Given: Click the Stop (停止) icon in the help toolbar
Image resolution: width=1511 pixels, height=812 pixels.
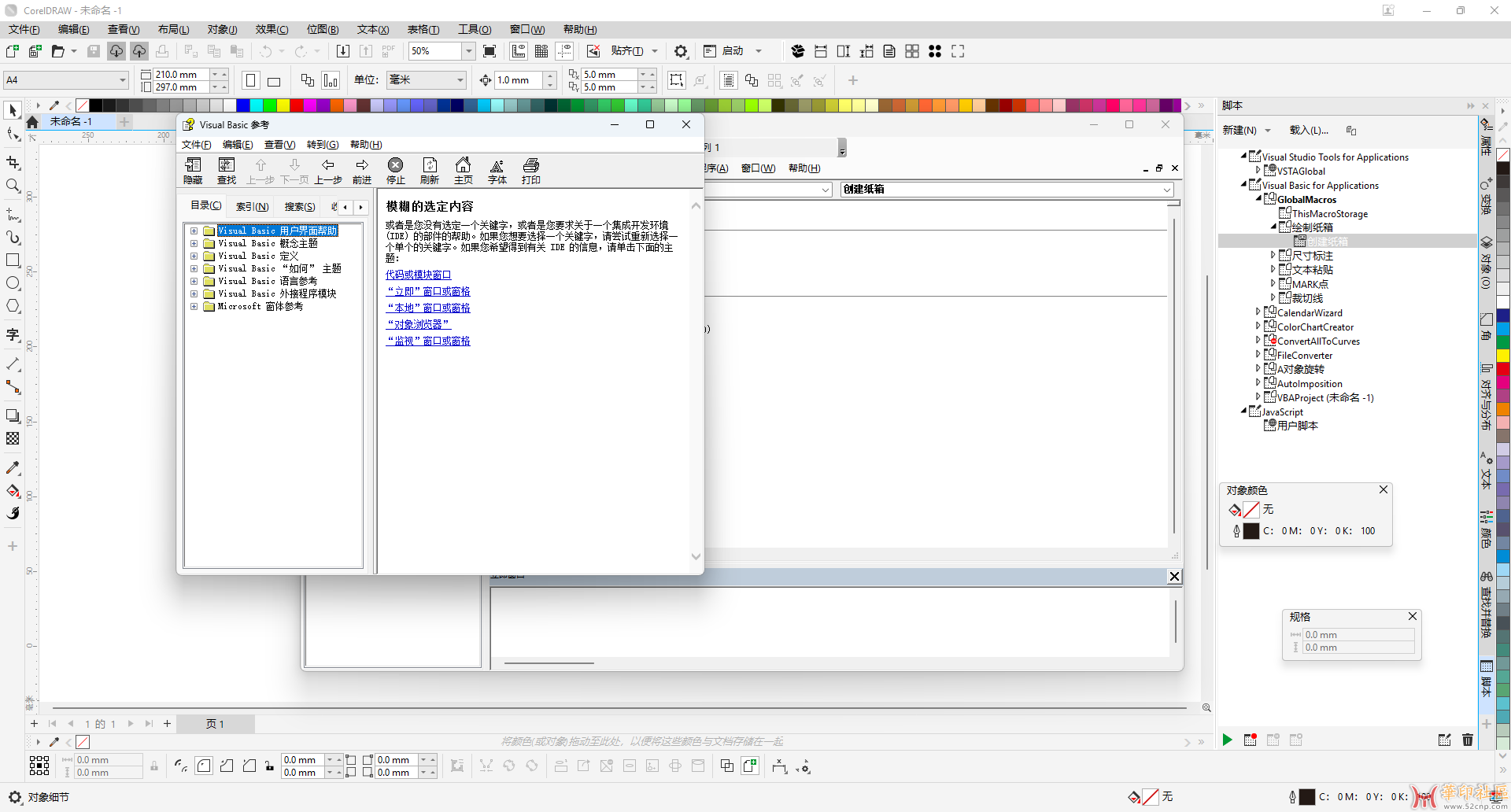Looking at the screenshot, I should click(x=395, y=170).
